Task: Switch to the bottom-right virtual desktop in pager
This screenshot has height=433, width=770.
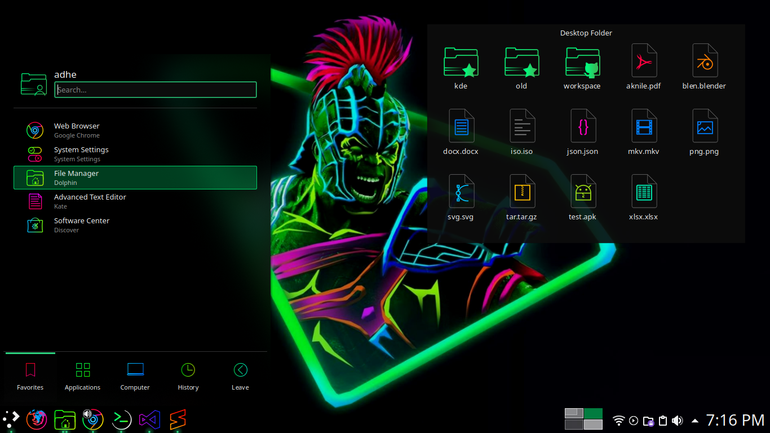Action: (x=593, y=424)
